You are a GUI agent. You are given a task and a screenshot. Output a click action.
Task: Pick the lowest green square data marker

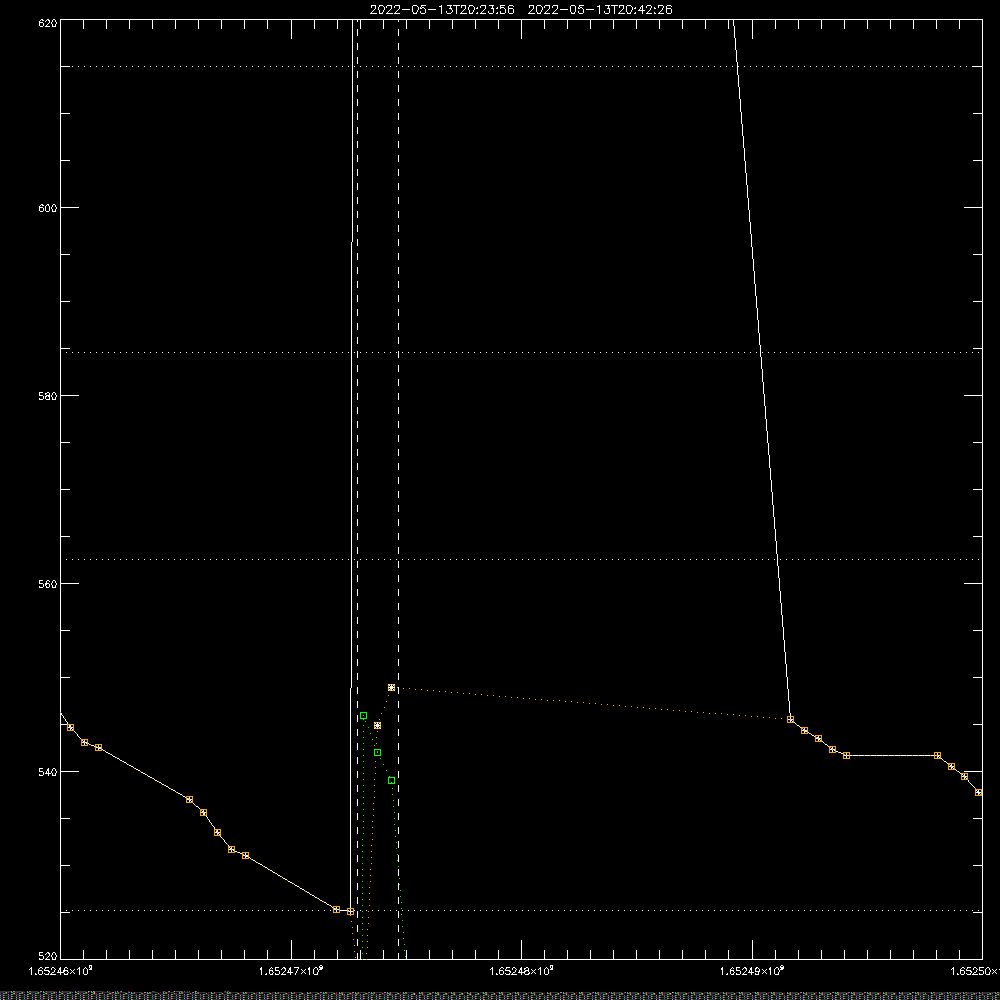pyautogui.click(x=392, y=781)
